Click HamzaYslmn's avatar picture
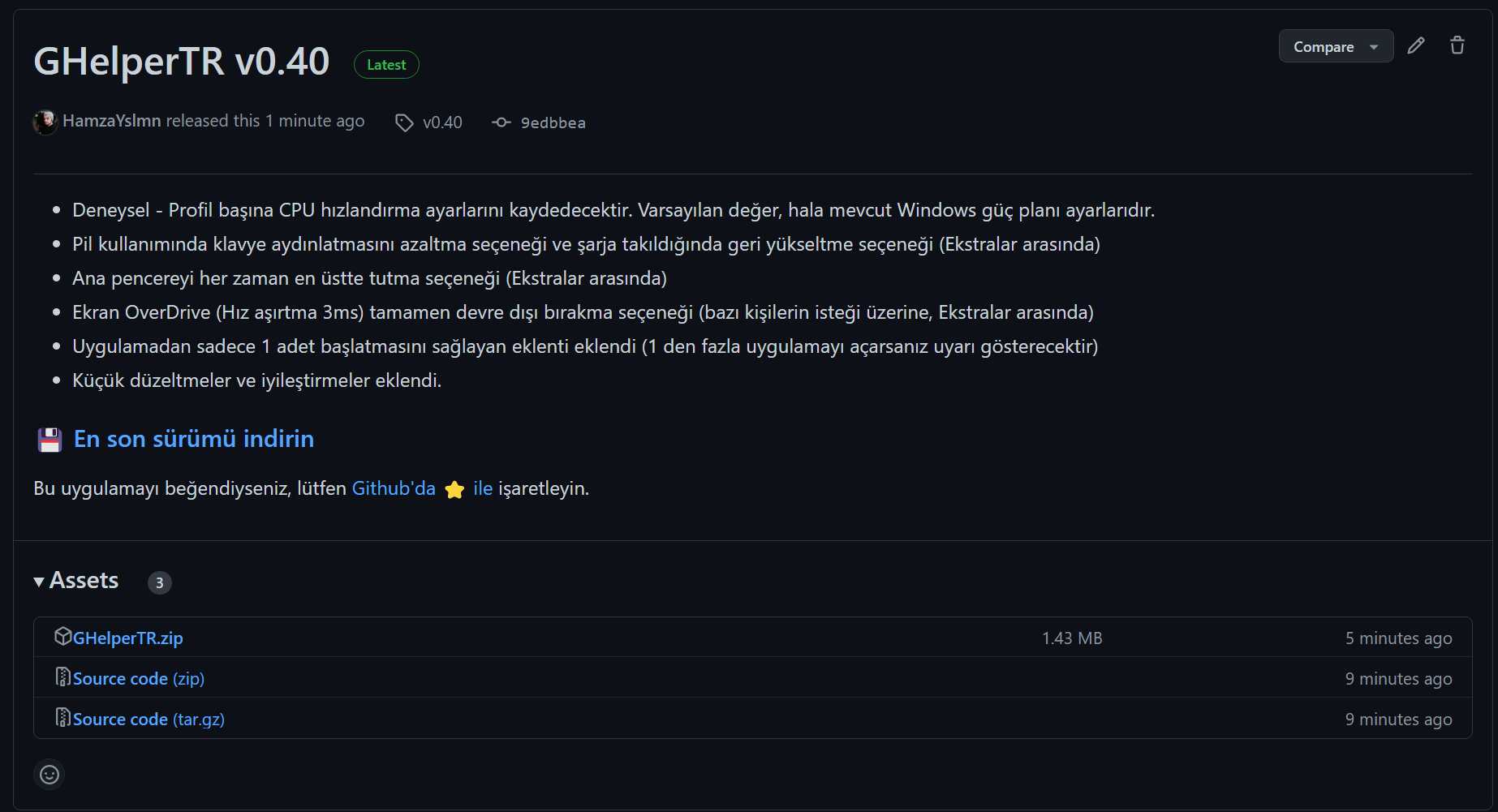The width and height of the screenshot is (1498, 812). coord(45,122)
